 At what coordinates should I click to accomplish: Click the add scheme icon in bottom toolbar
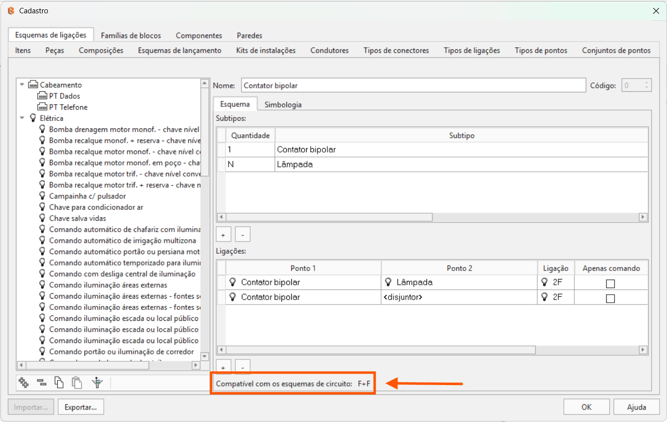[x=23, y=383]
